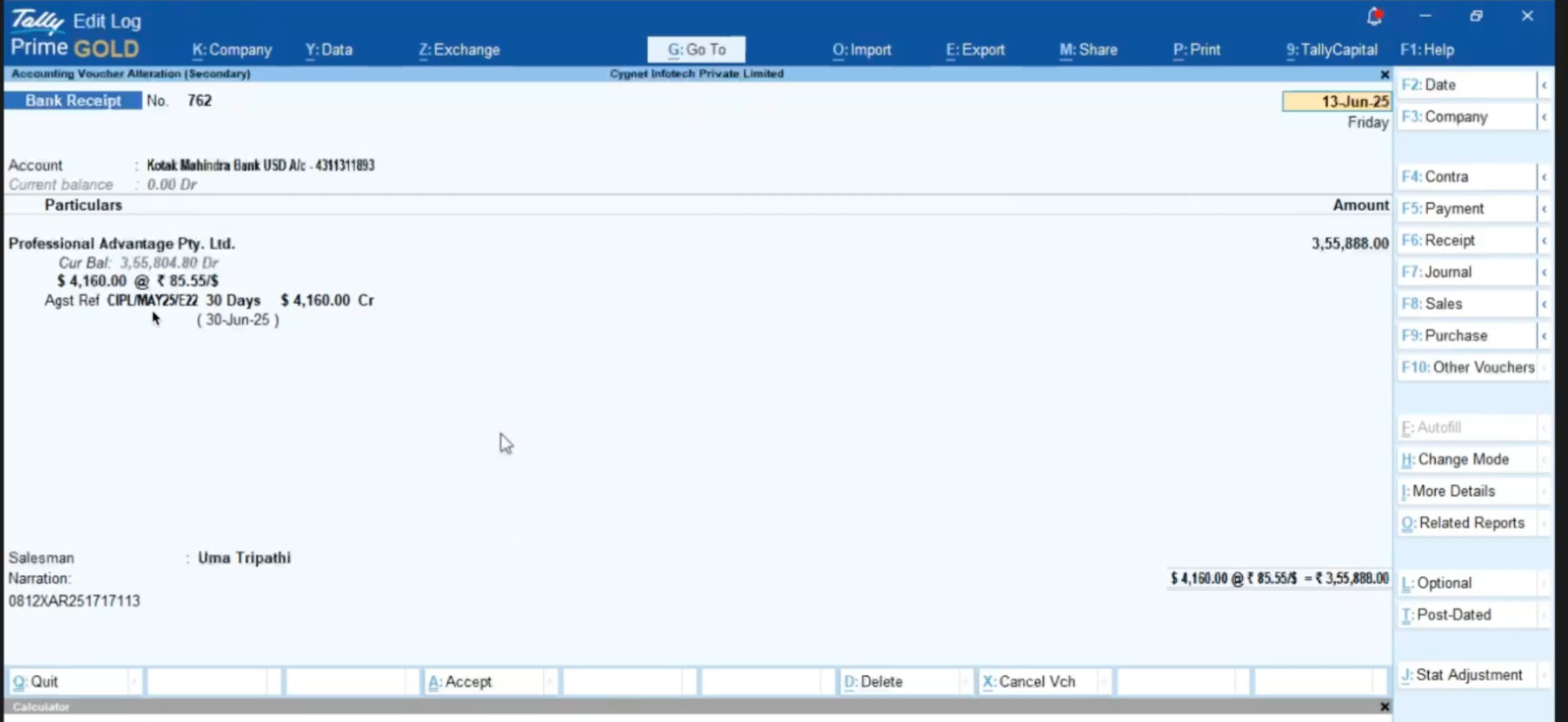This screenshot has width=1568, height=722.
Task: Open the notification bell icon
Action: 1374,16
